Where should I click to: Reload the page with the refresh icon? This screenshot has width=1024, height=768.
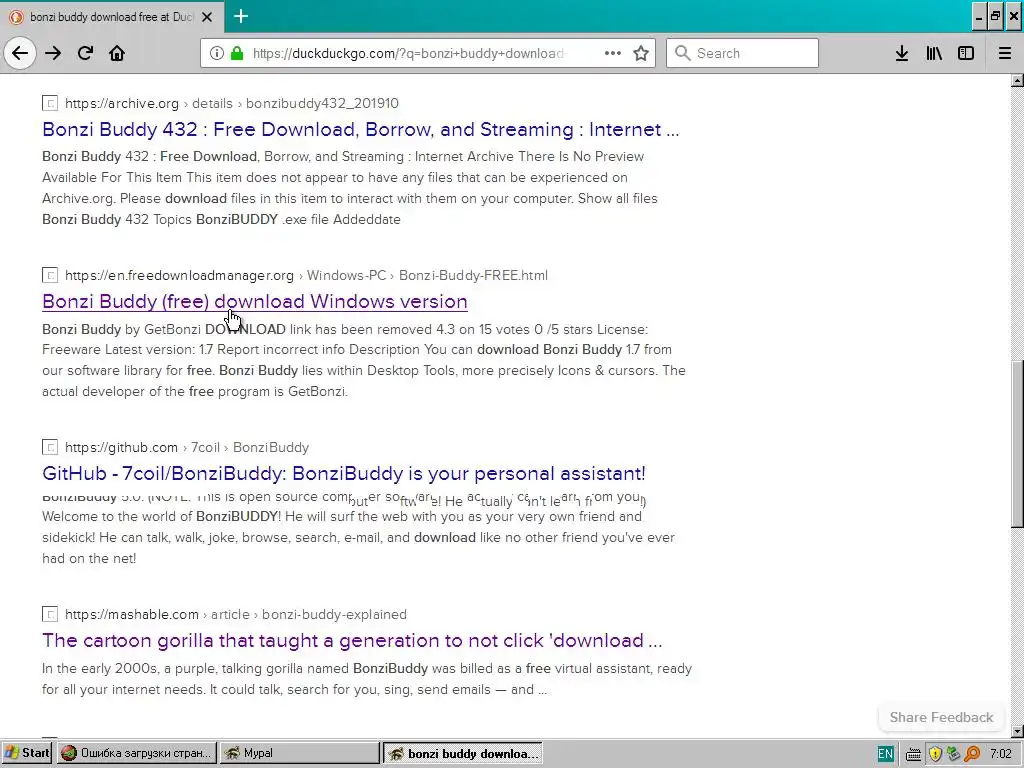click(x=85, y=53)
